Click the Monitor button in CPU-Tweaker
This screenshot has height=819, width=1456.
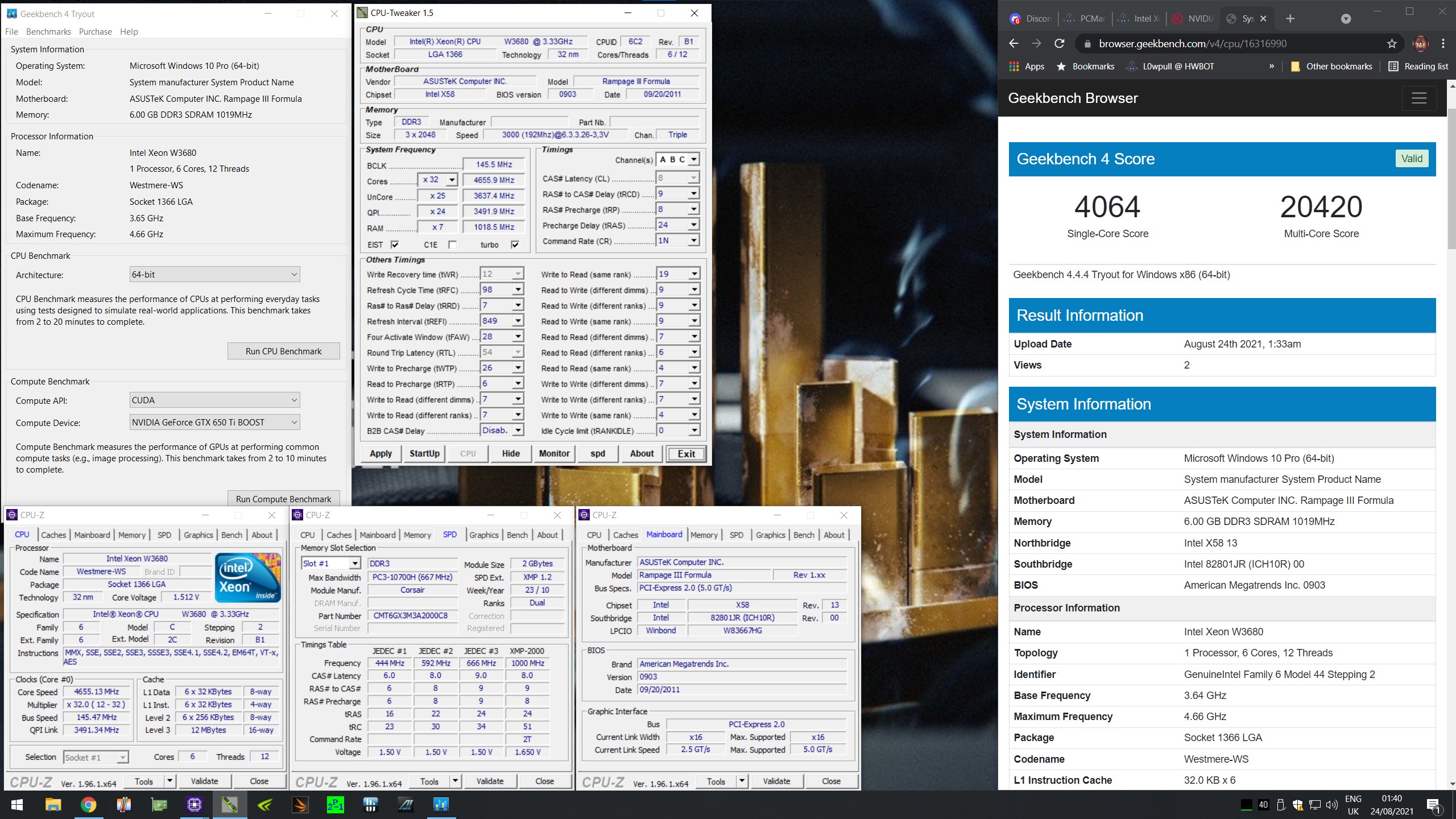click(555, 453)
